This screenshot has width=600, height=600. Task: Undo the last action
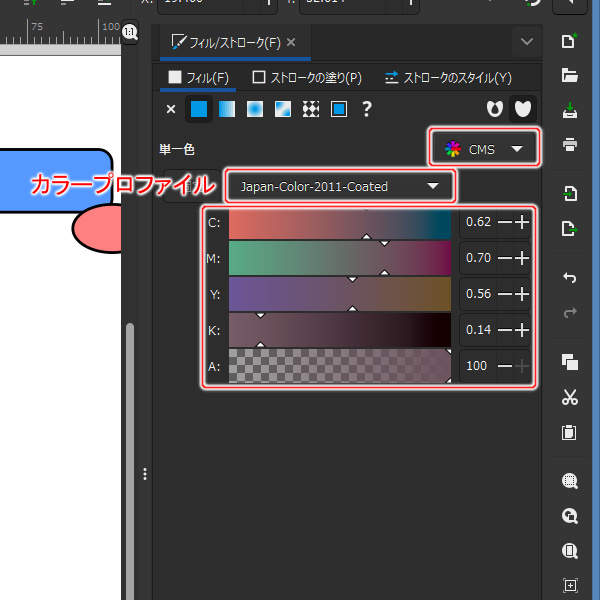[570, 277]
